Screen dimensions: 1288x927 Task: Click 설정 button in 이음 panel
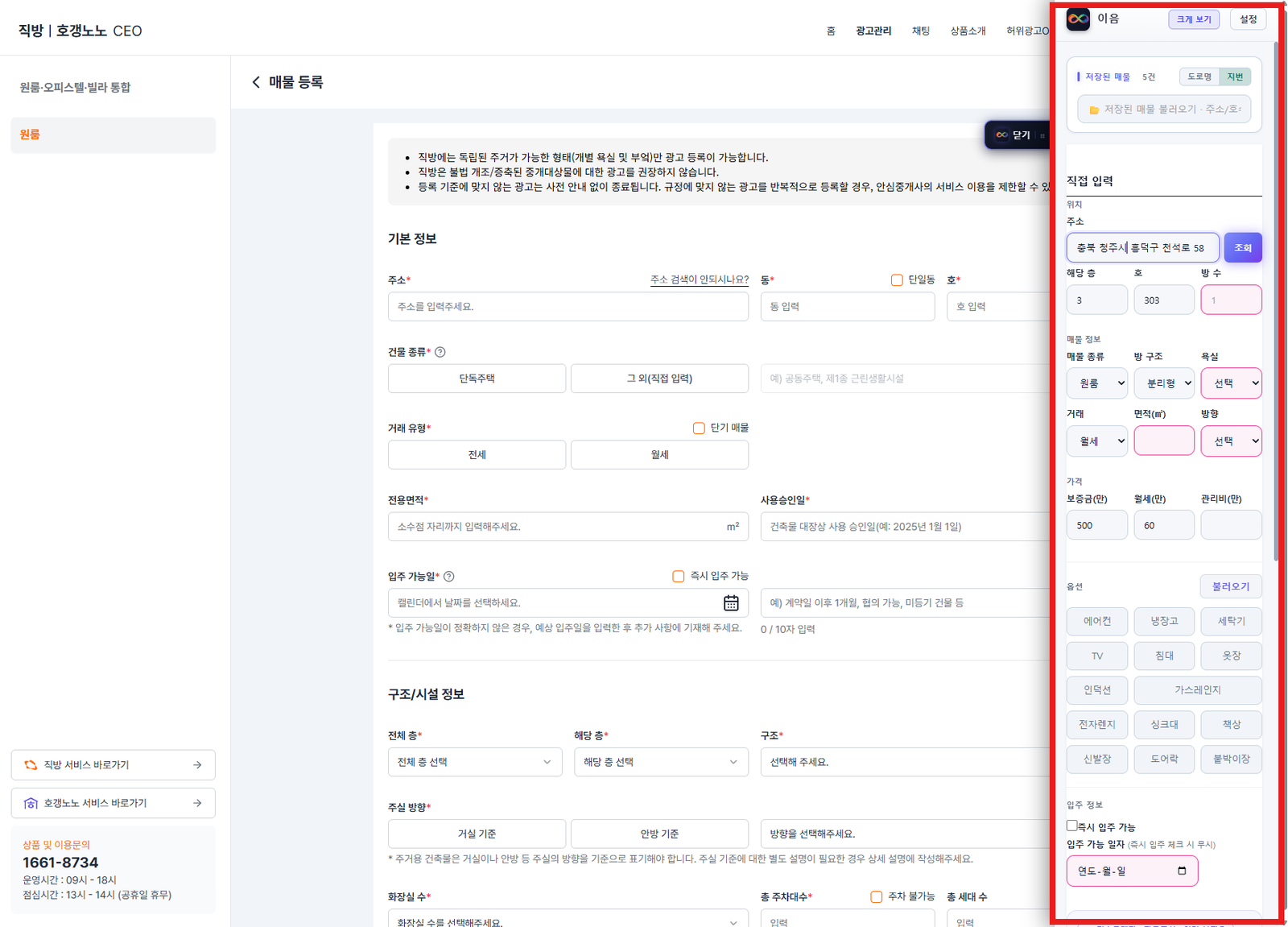pos(1248,19)
